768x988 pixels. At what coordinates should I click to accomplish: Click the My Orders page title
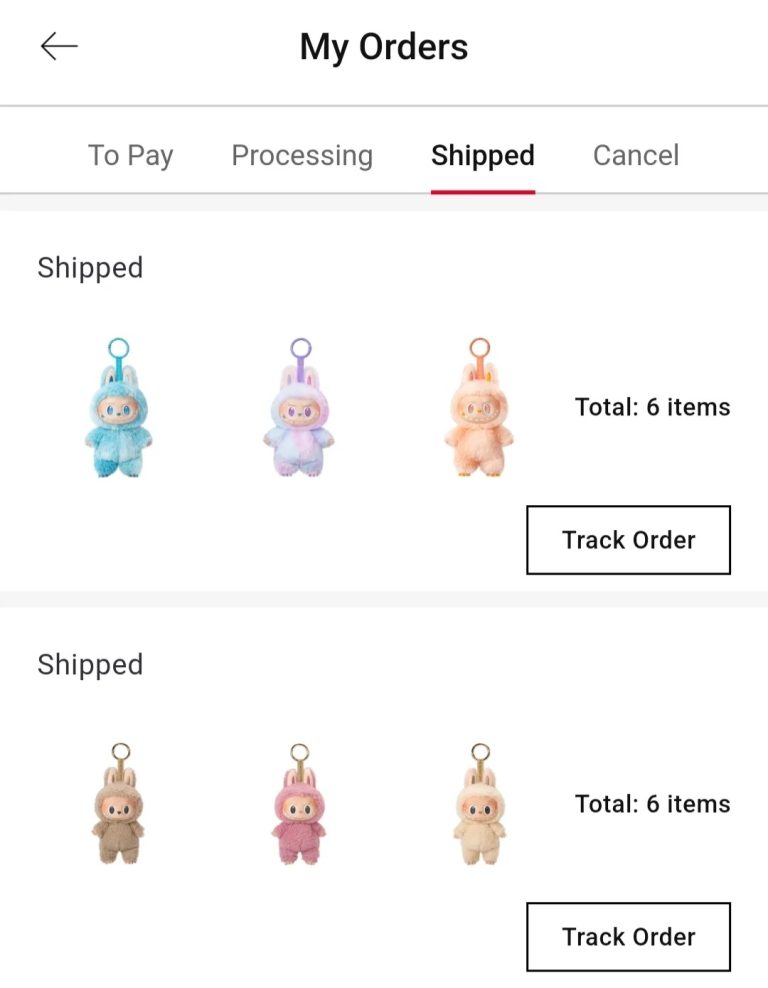[x=384, y=47]
